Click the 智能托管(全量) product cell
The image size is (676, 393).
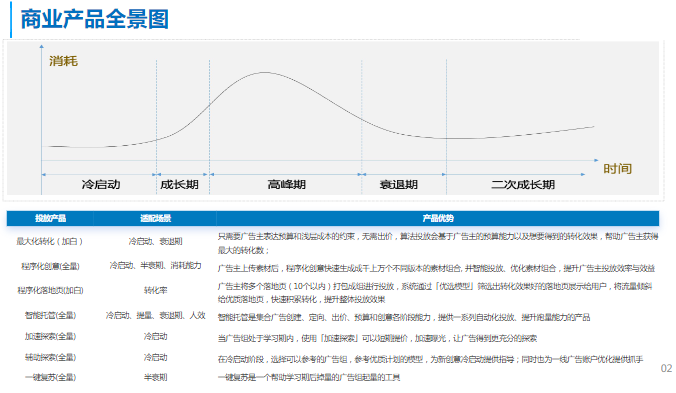pos(50,315)
